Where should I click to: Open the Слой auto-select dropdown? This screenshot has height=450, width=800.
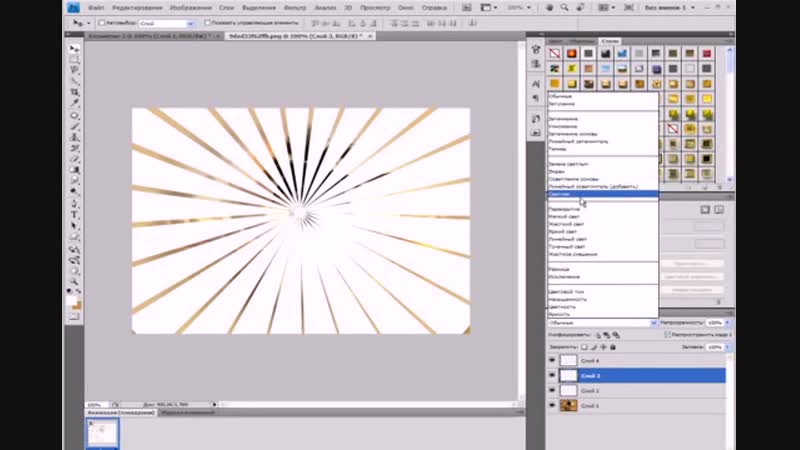pos(166,23)
